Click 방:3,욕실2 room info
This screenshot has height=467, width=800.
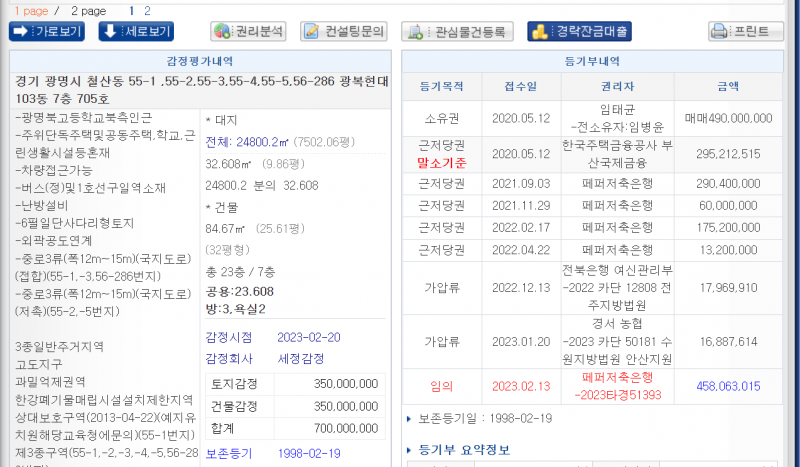coord(235,309)
